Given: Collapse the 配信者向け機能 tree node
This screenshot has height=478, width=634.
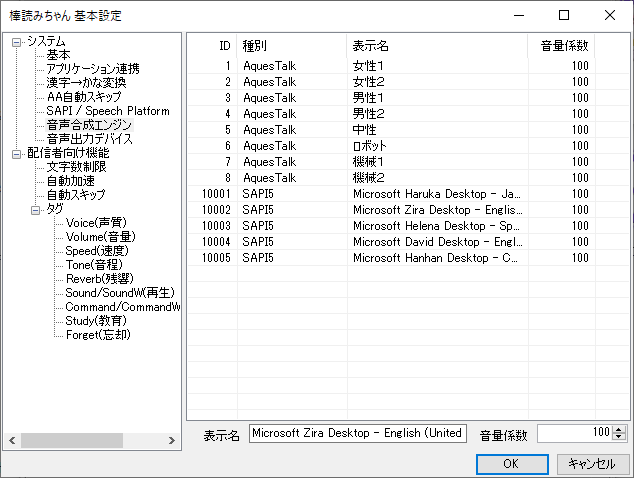Looking at the screenshot, I should click(16, 154).
